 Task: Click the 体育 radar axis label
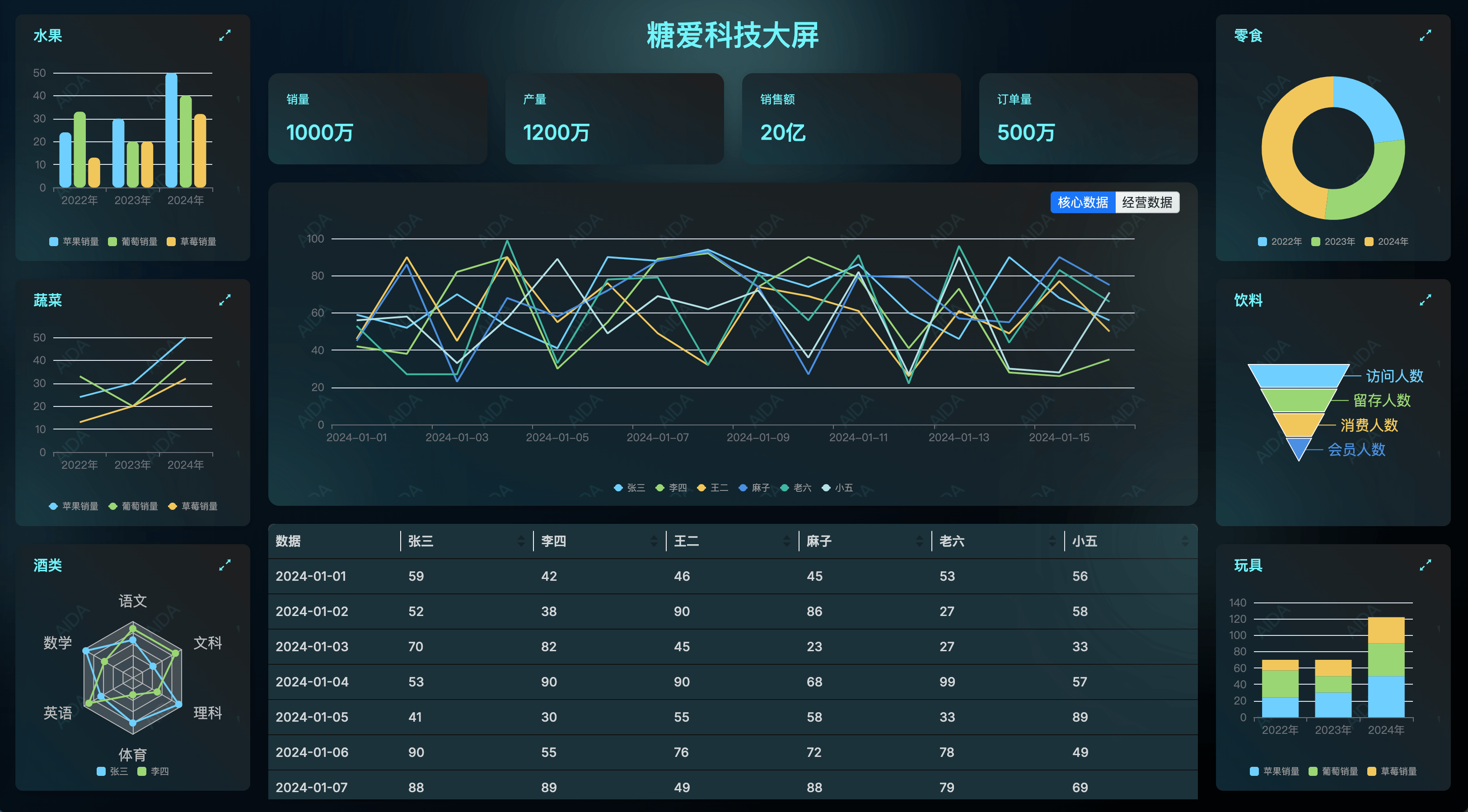pos(133,755)
